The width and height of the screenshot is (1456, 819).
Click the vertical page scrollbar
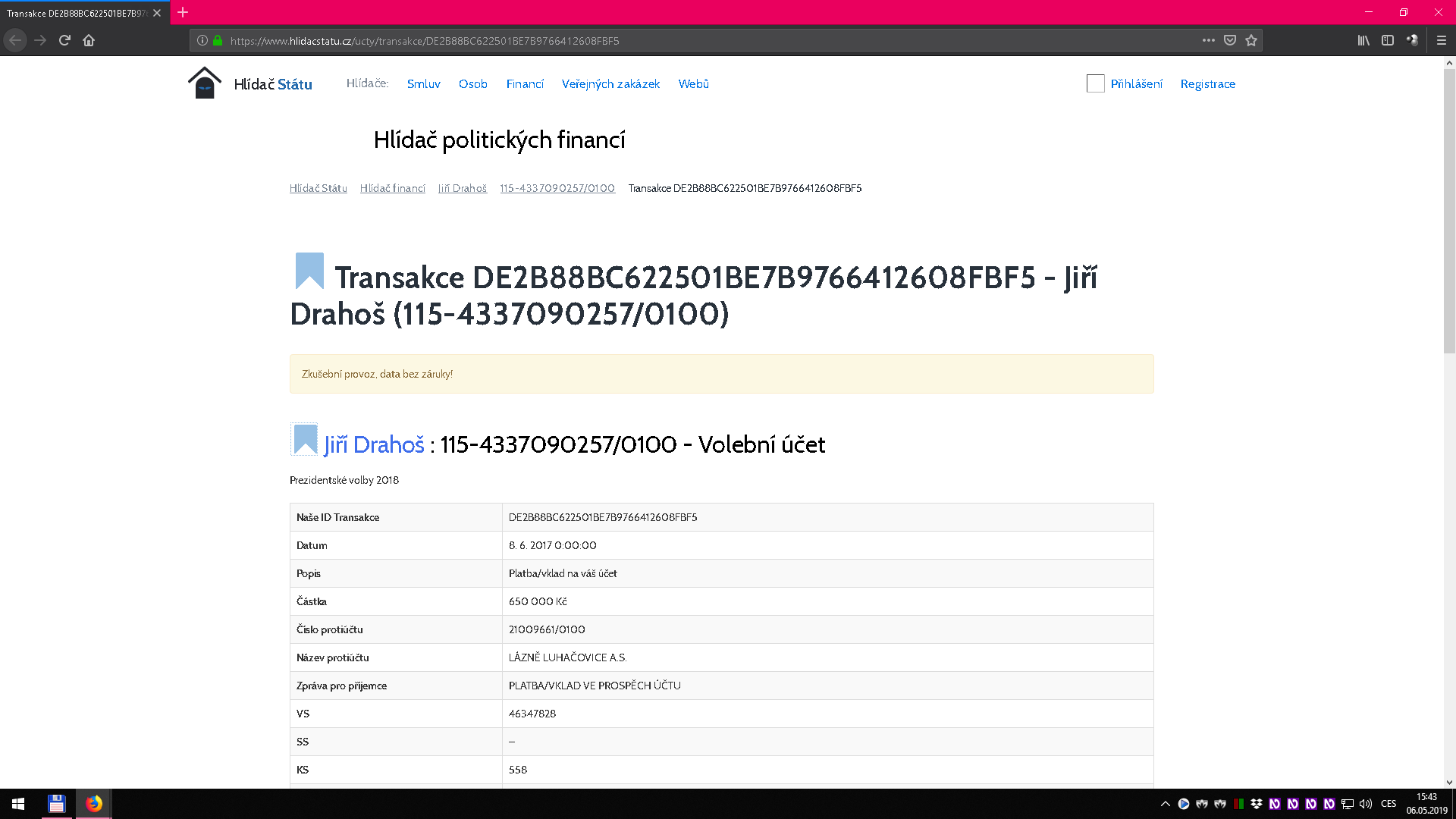(1449, 212)
